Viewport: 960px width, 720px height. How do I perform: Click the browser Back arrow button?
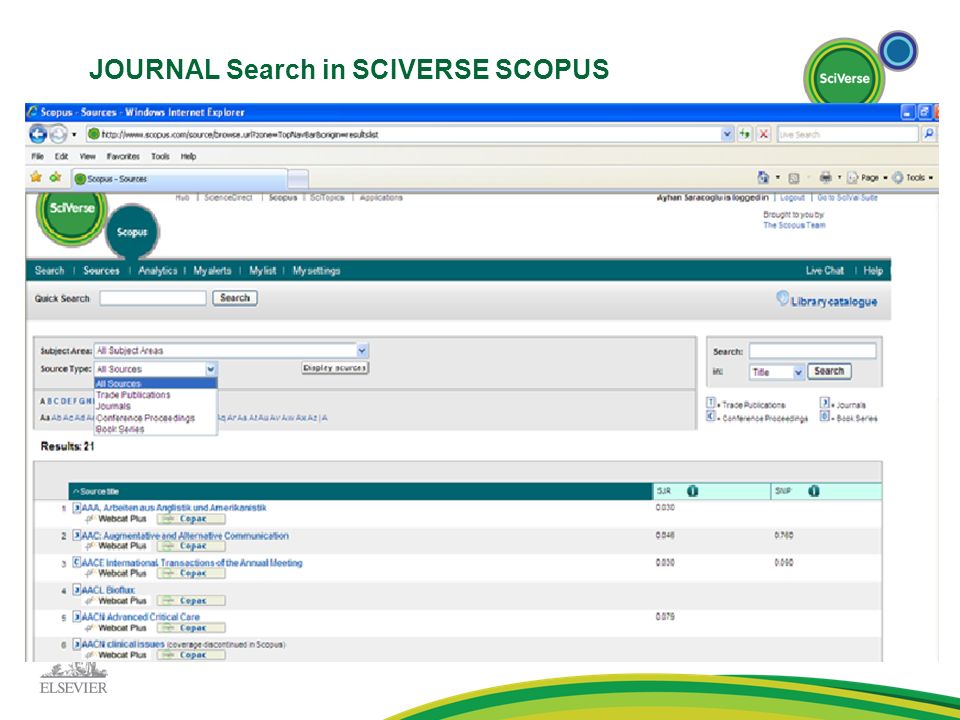(x=38, y=134)
